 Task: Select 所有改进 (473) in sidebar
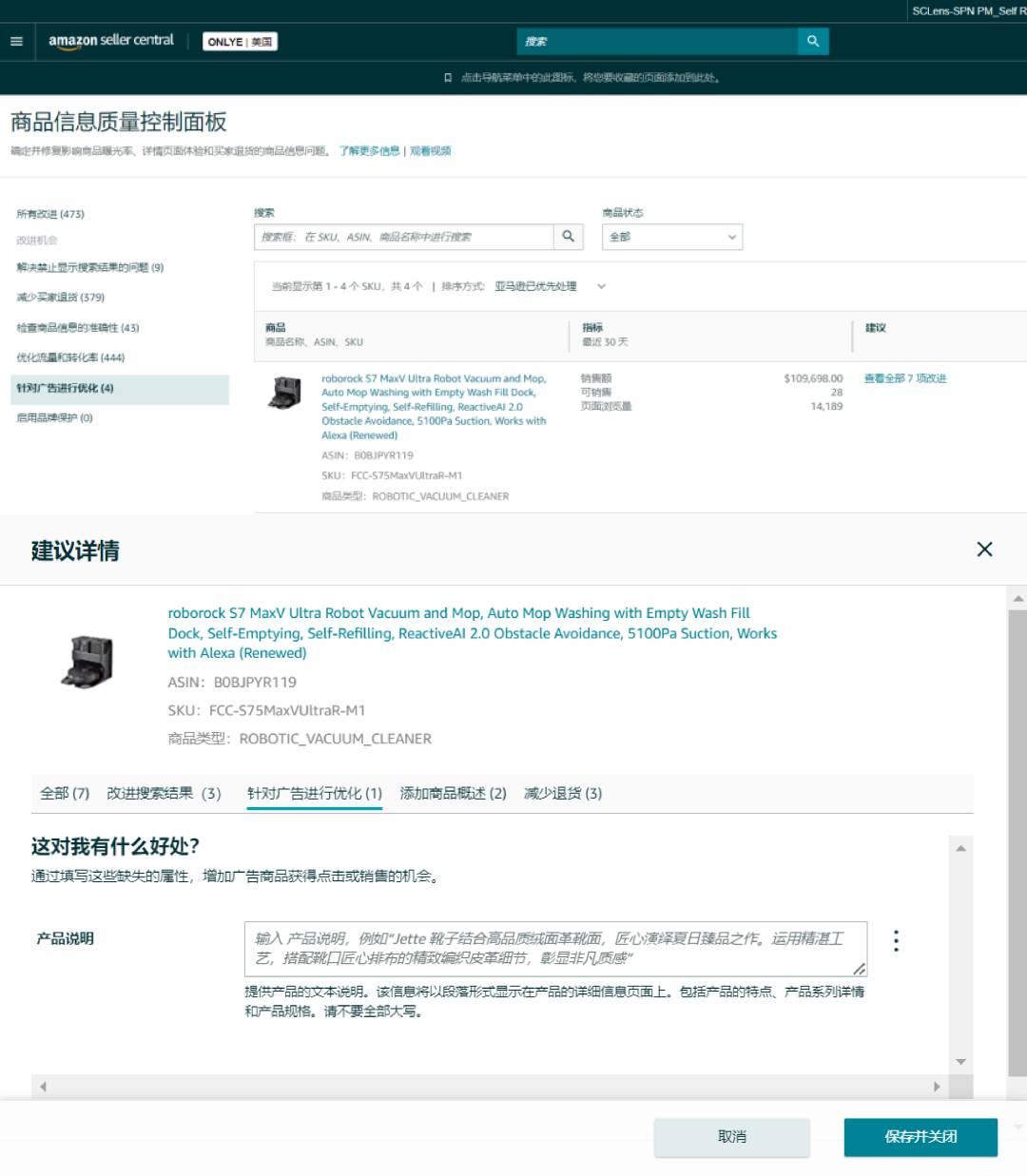[x=50, y=215]
